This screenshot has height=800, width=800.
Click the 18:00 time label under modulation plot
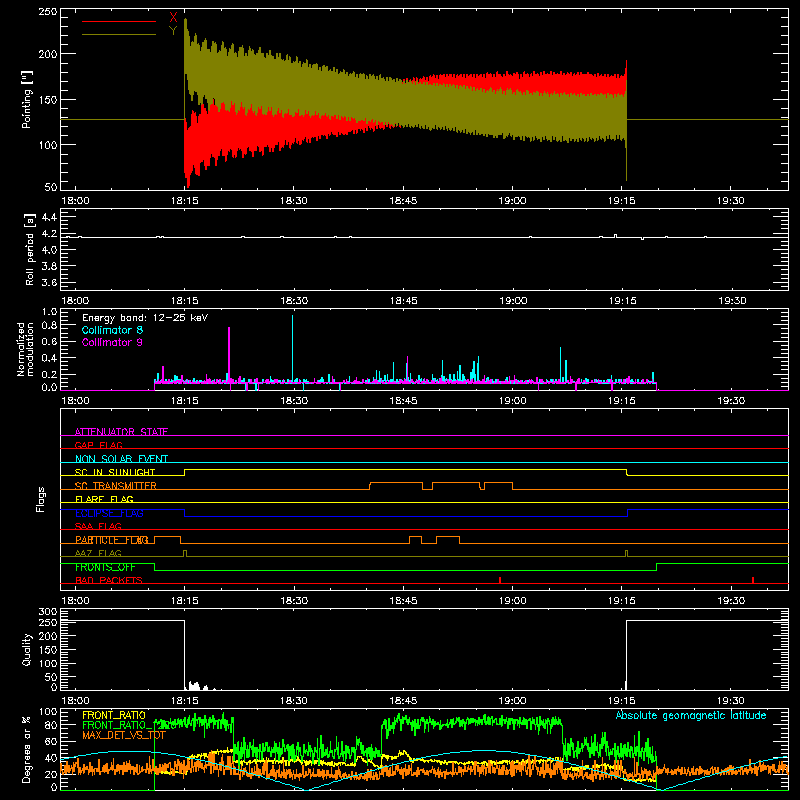(x=75, y=401)
